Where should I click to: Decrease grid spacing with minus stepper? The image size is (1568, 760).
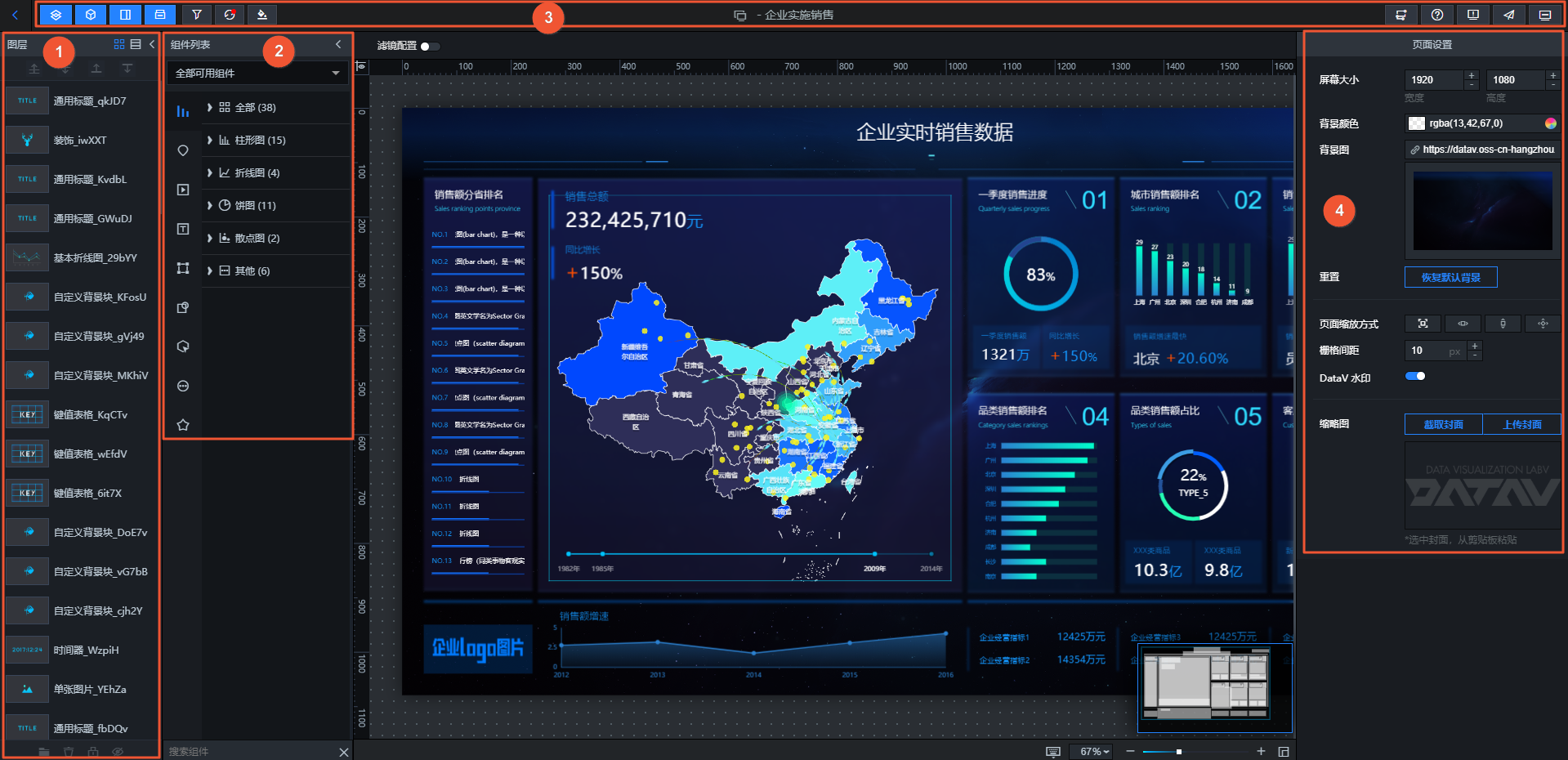pyautogui.click(x=1475, y=355)
